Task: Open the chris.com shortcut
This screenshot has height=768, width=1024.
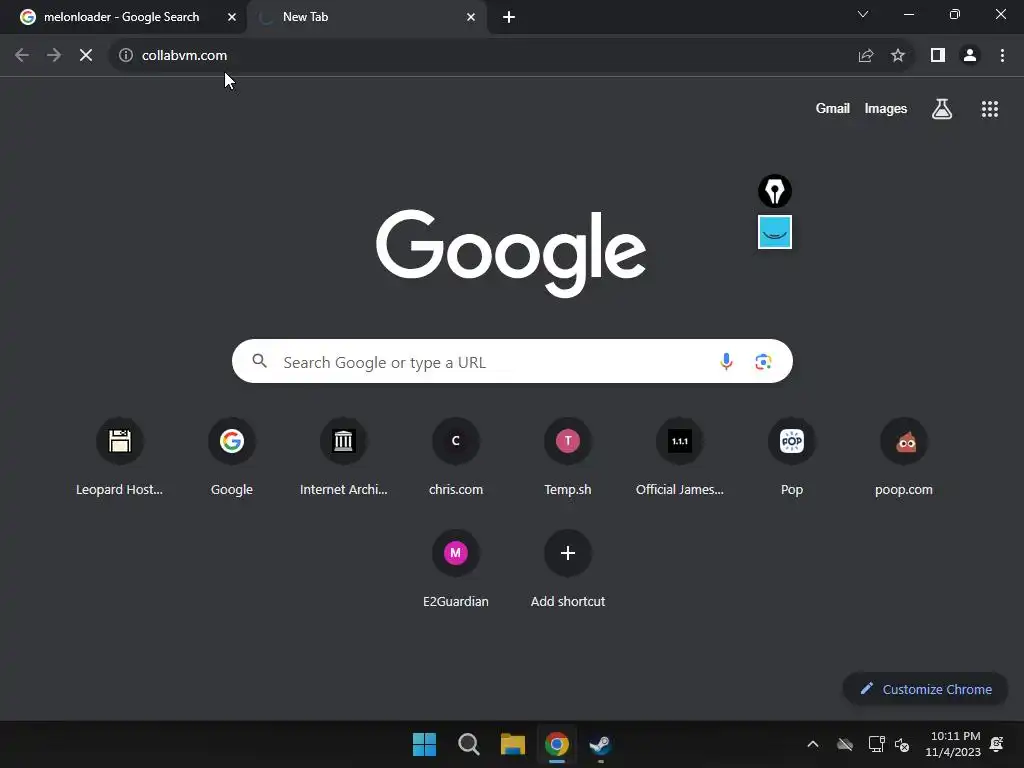Action: pyautogui.click(x=456, y=458)
